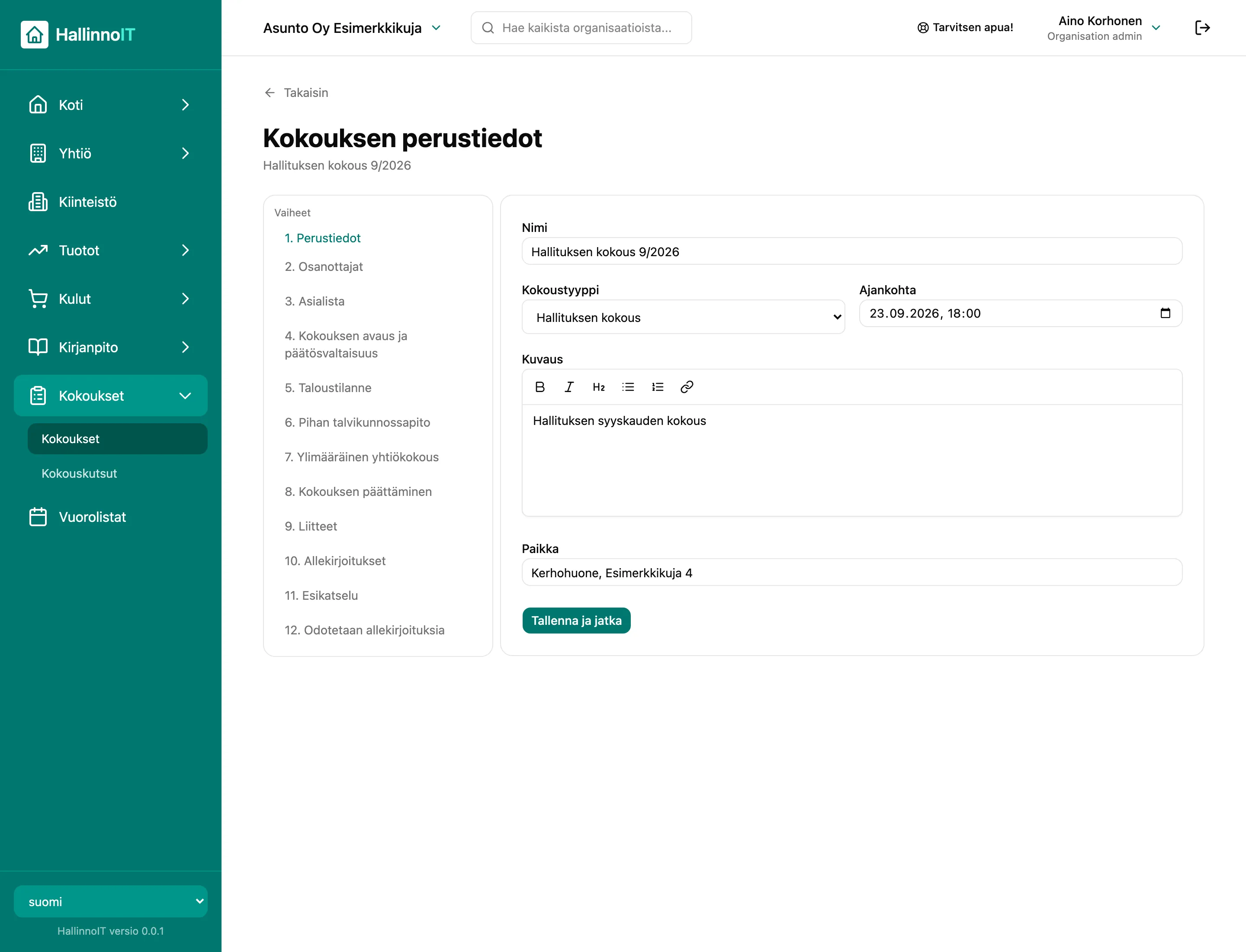Go to step 9. Liitteet
This screenshot has height=952, width=1246.
click(x=311, y=526)
